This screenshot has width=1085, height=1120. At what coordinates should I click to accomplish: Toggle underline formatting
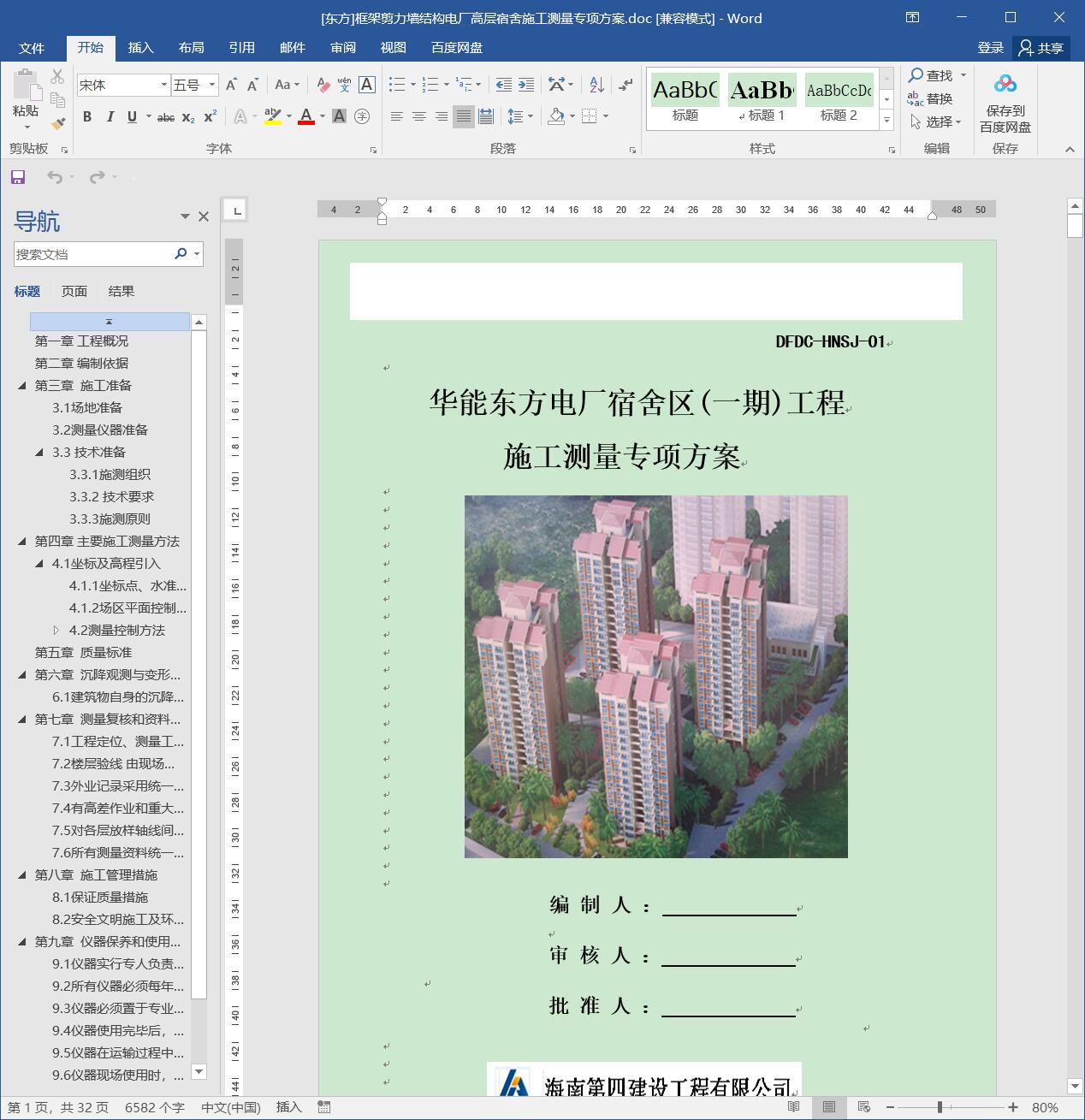click(x=132, y=116)
